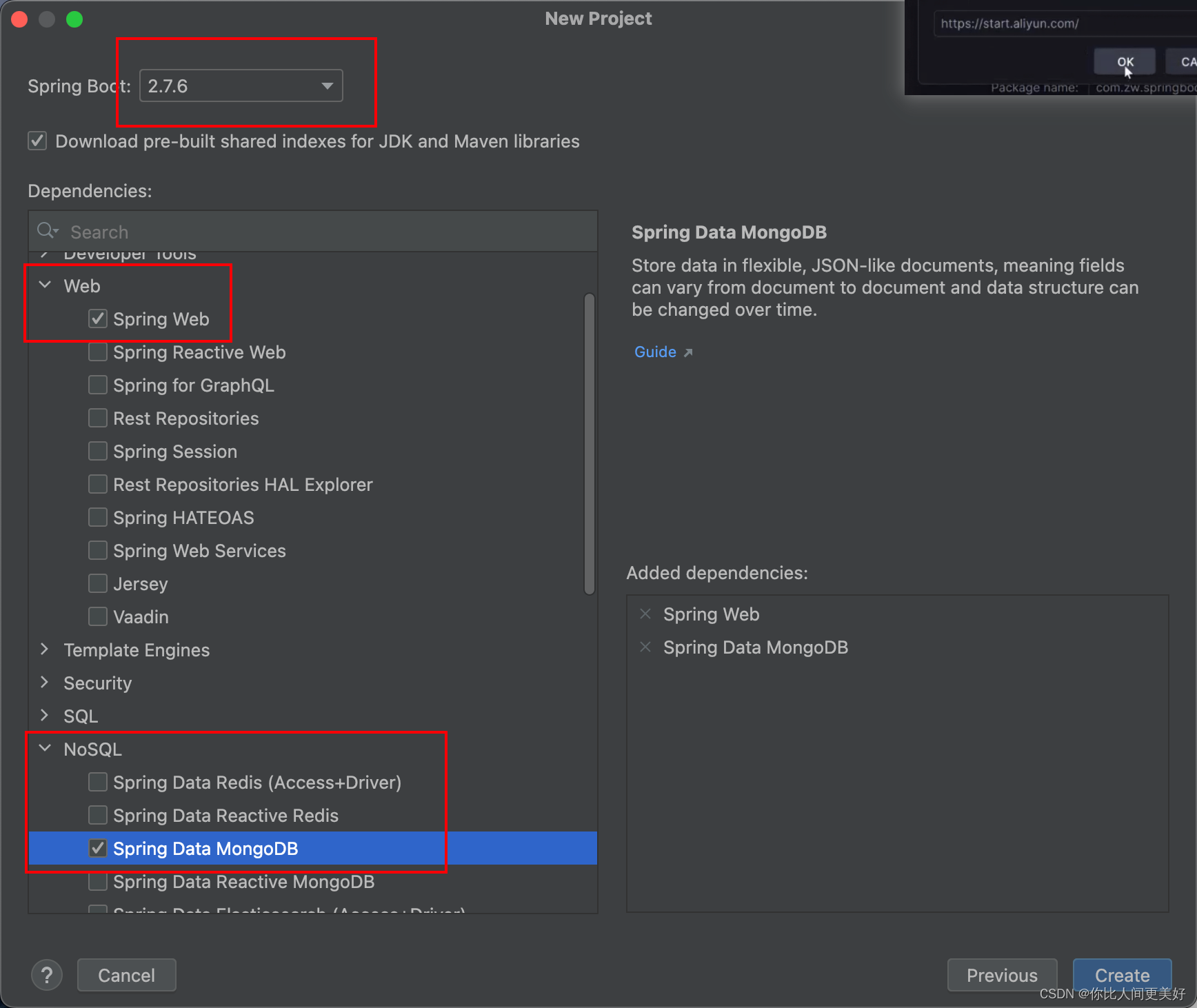Enable Spring Session dependency
This screenshot has width=1197, height=1008.
(98, 451)
